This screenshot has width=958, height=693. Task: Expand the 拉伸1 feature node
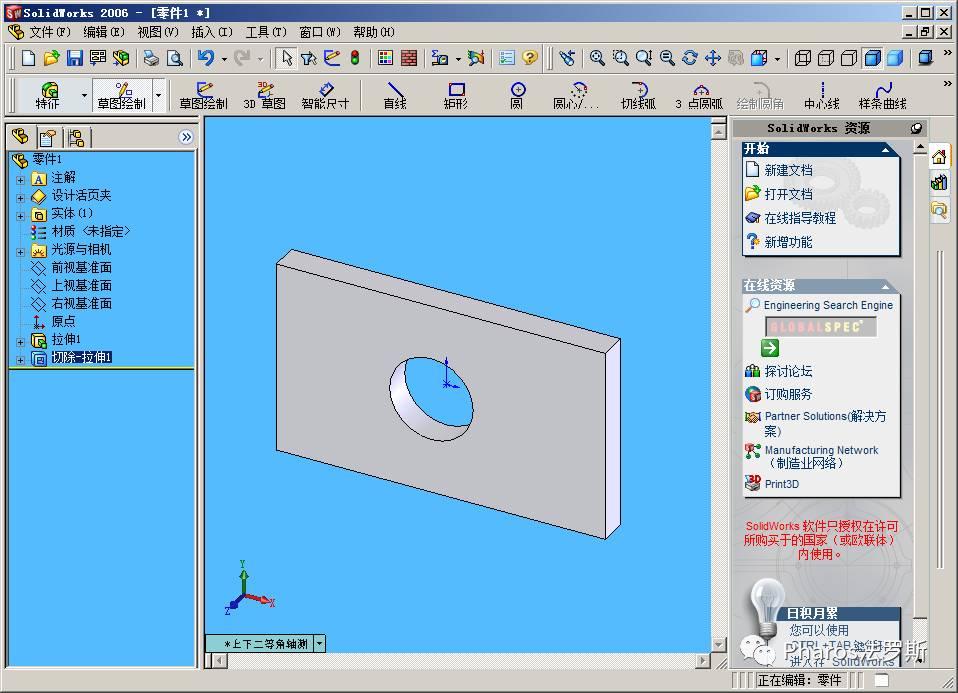click(20, 342)
